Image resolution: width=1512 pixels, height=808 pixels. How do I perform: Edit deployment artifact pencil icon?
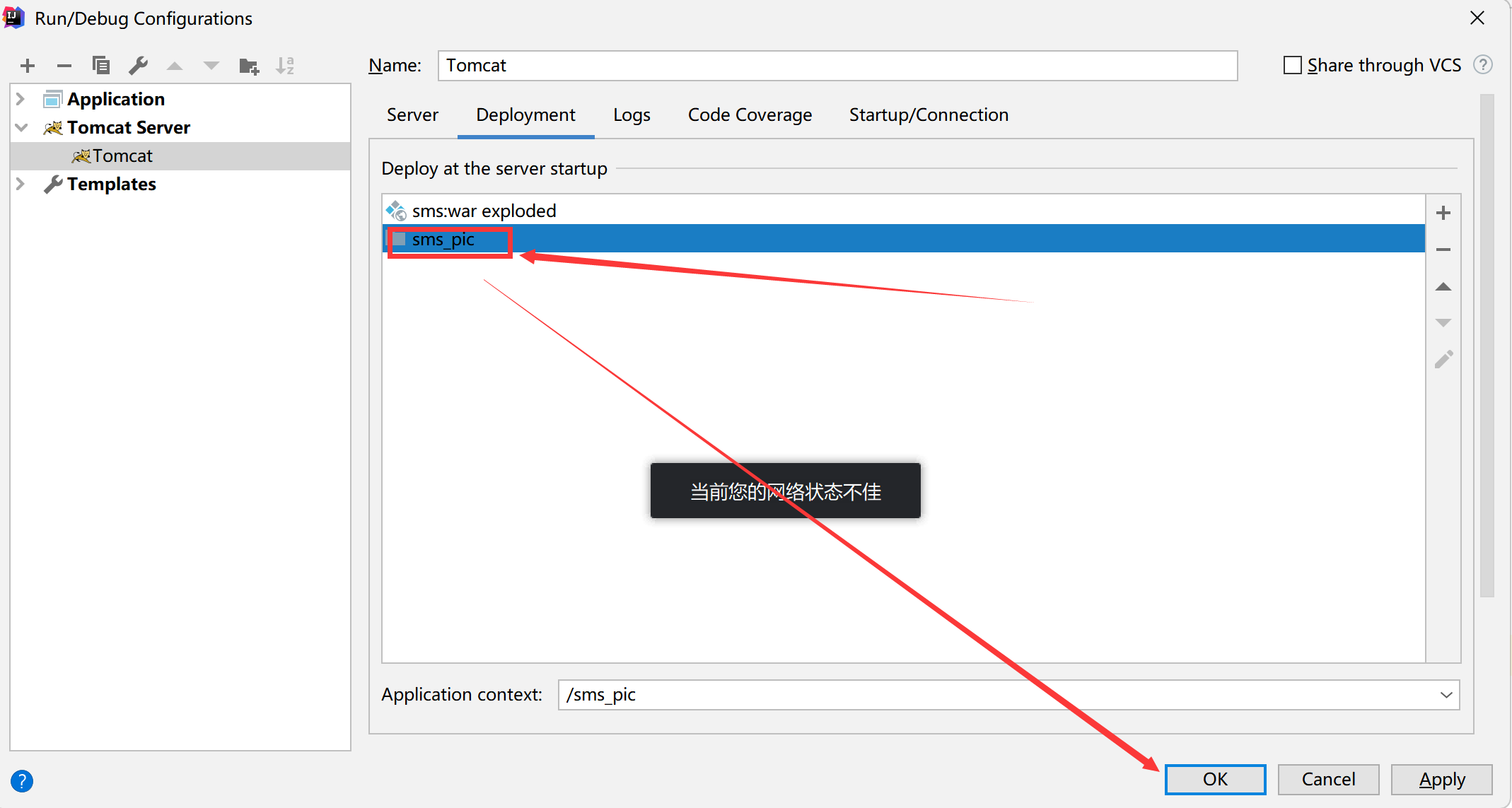tap(1443, 360)
